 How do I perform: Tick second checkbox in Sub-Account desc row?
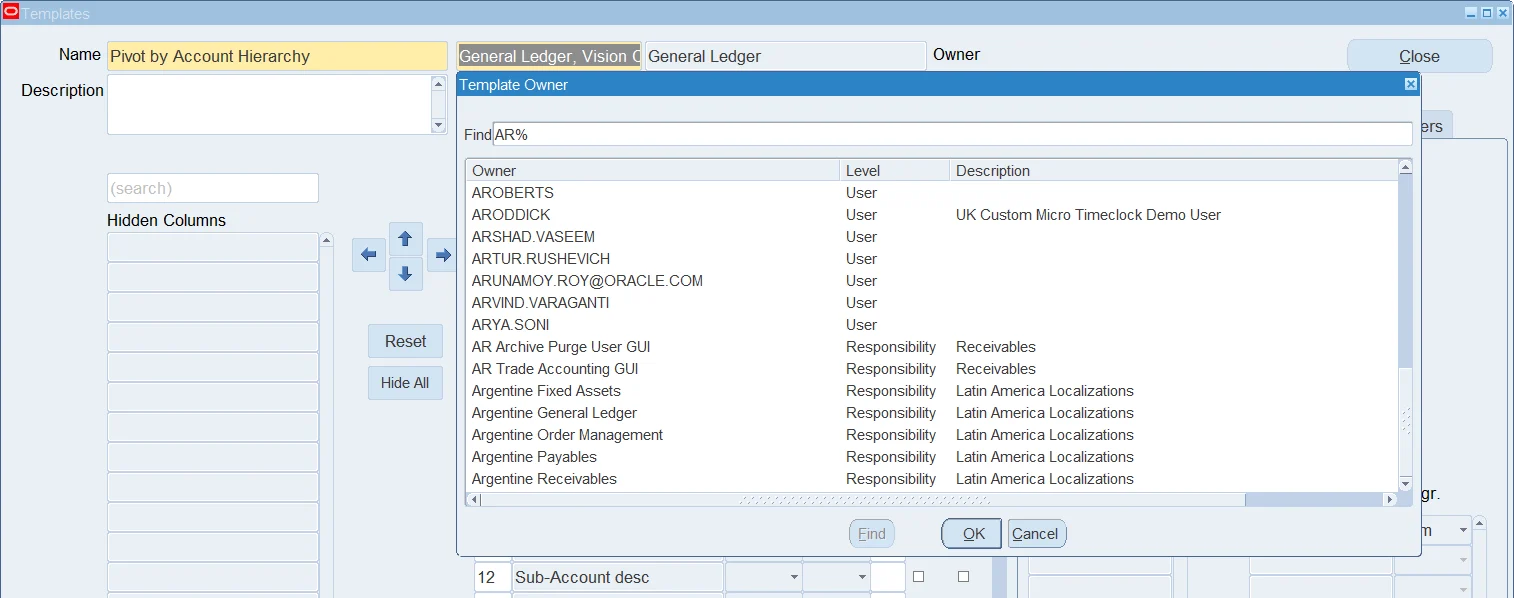pos(964,577)
